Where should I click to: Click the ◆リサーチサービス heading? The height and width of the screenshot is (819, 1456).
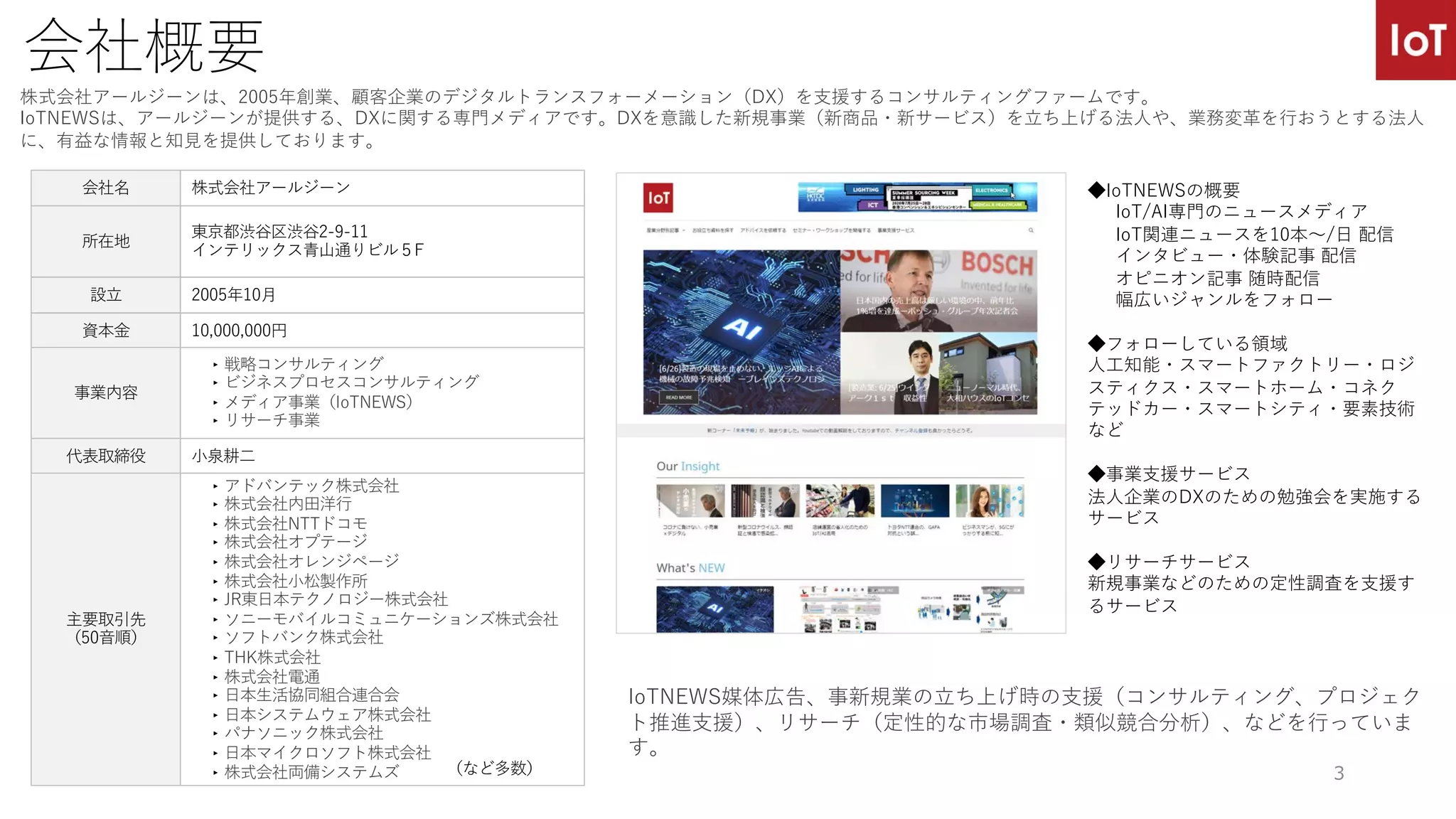pos(1169,562)
